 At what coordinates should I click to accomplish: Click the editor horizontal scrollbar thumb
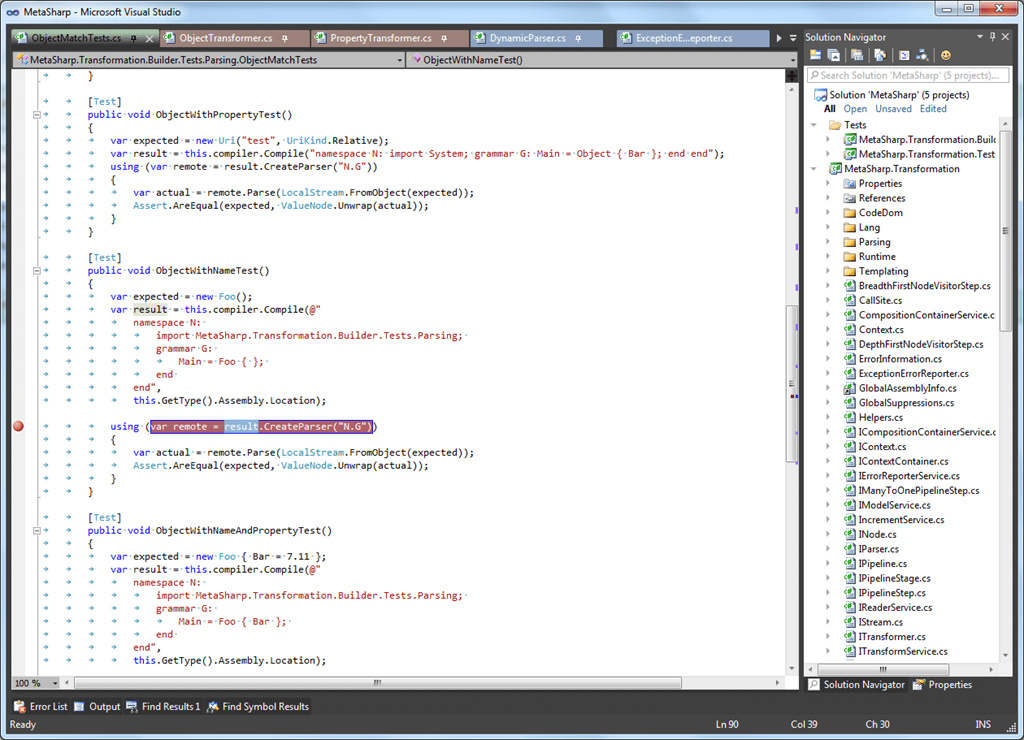[x=377, y=683]
